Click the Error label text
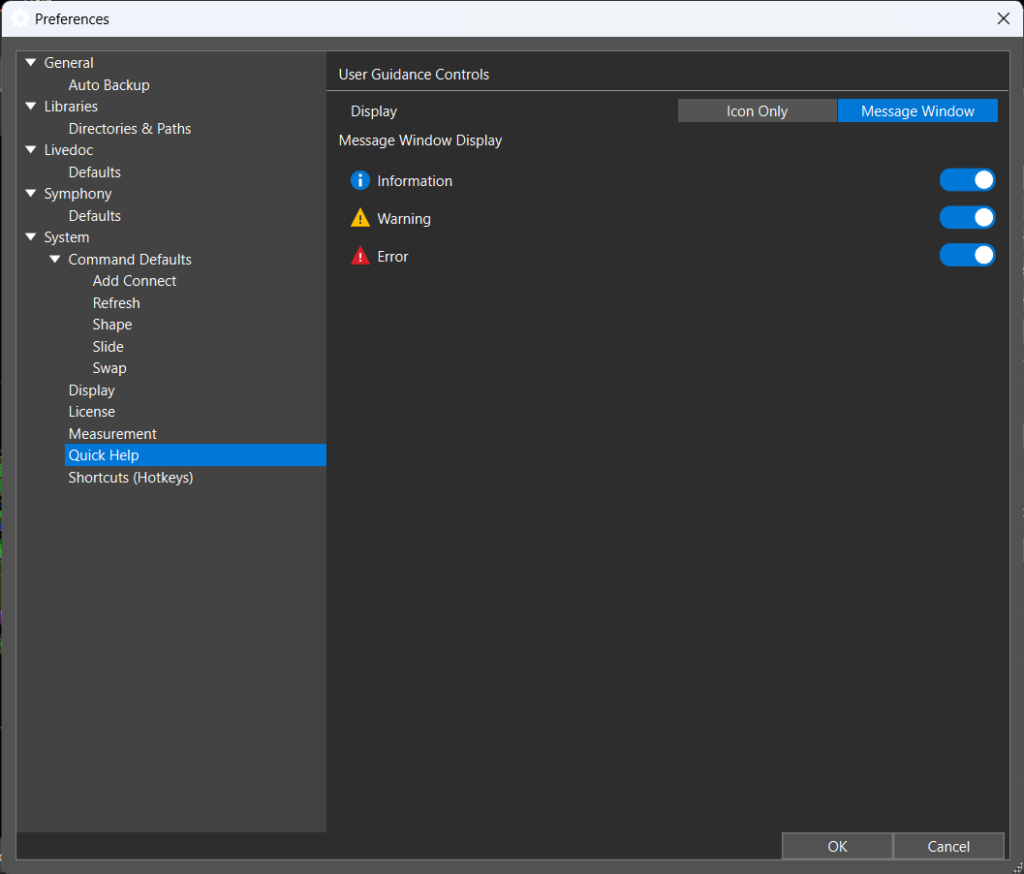This screenshot has width=1024, height=874. click(392, 257)
